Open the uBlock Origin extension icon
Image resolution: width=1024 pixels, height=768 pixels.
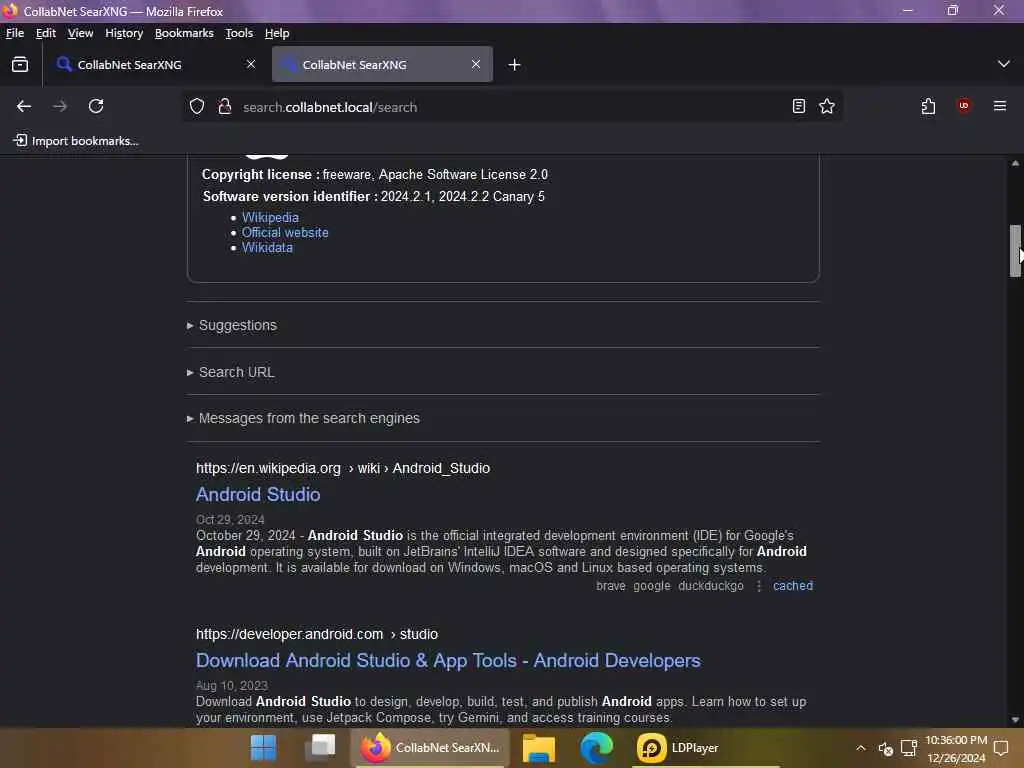pos(964,106)
